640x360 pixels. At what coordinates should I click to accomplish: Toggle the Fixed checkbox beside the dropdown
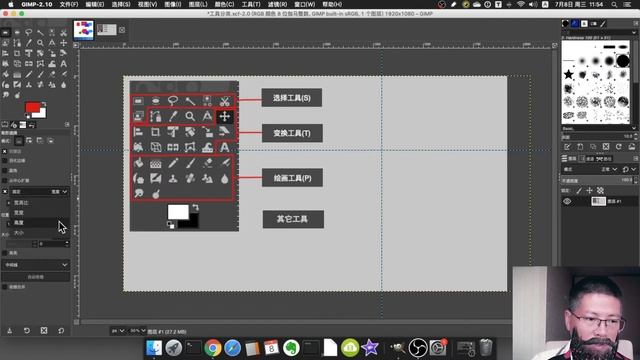pyautogui.click(x=5, y=191)
